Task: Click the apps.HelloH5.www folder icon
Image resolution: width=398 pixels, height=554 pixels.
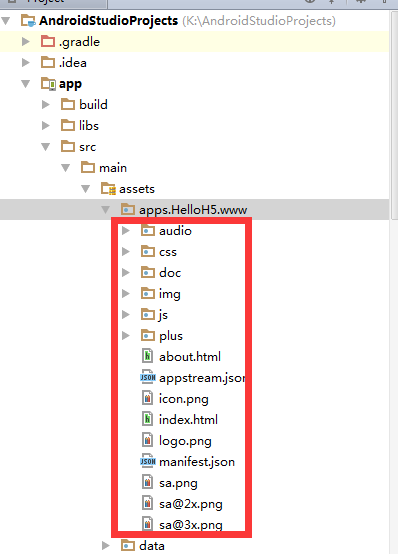Action: click(128, 209)
